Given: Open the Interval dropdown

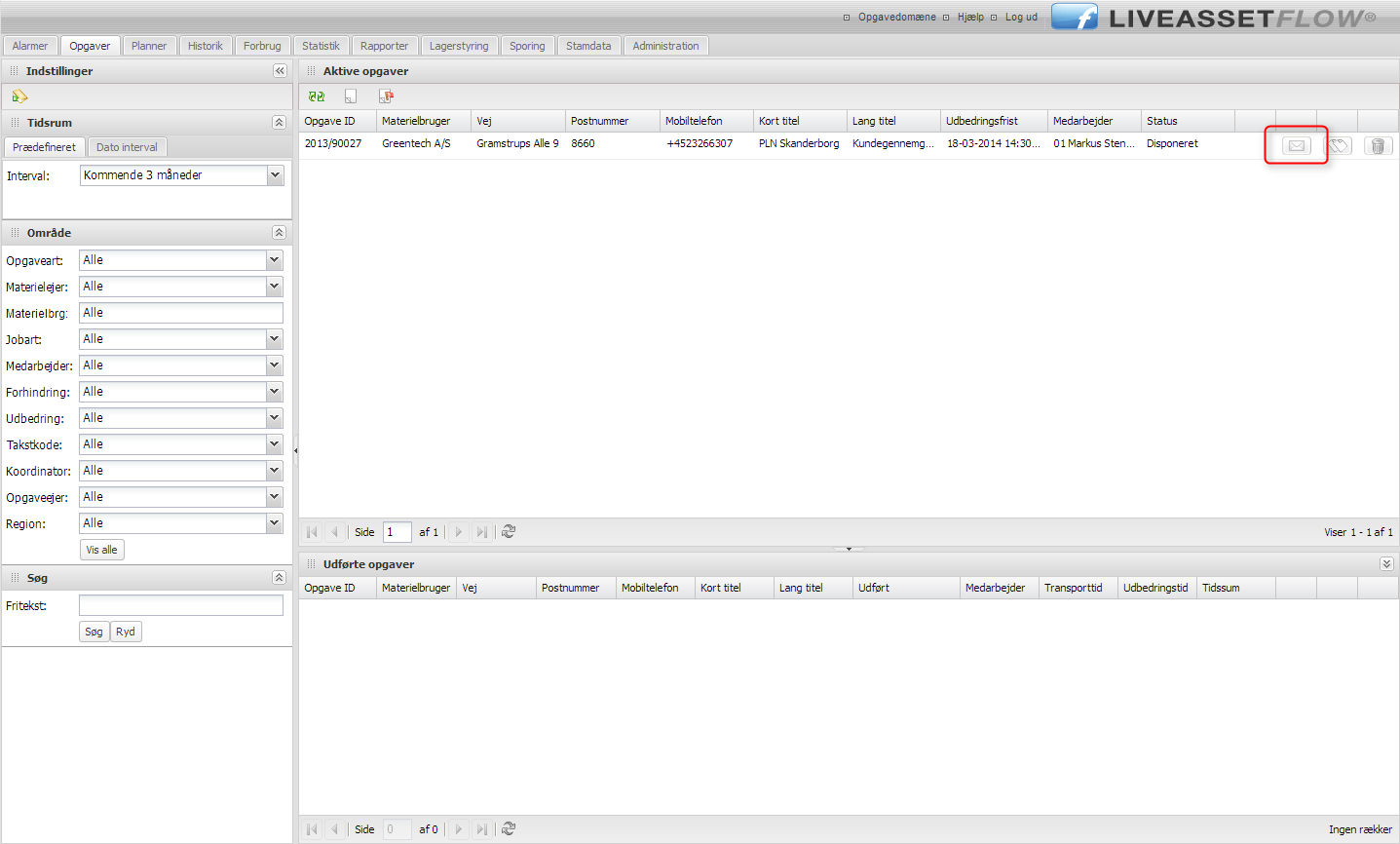Looking at the screenshot, I should pos(275,175).
